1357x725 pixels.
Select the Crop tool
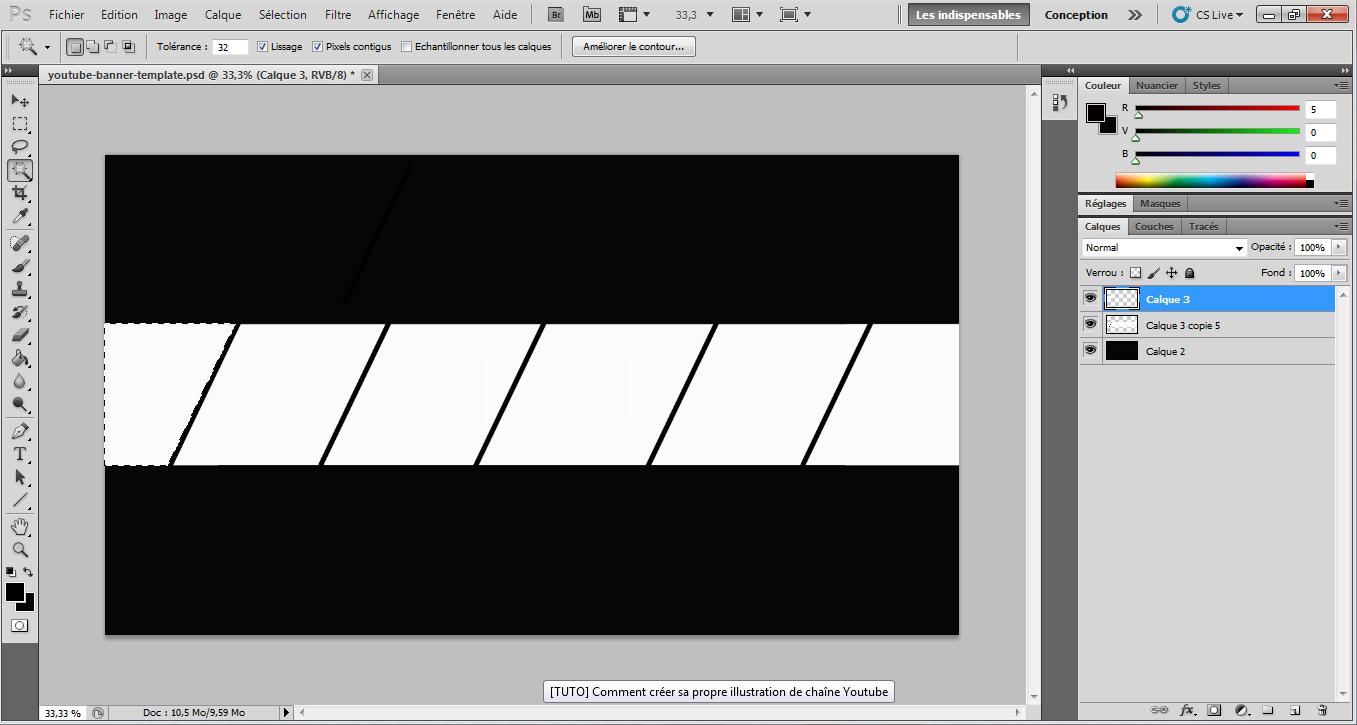(x=20, y=193)
